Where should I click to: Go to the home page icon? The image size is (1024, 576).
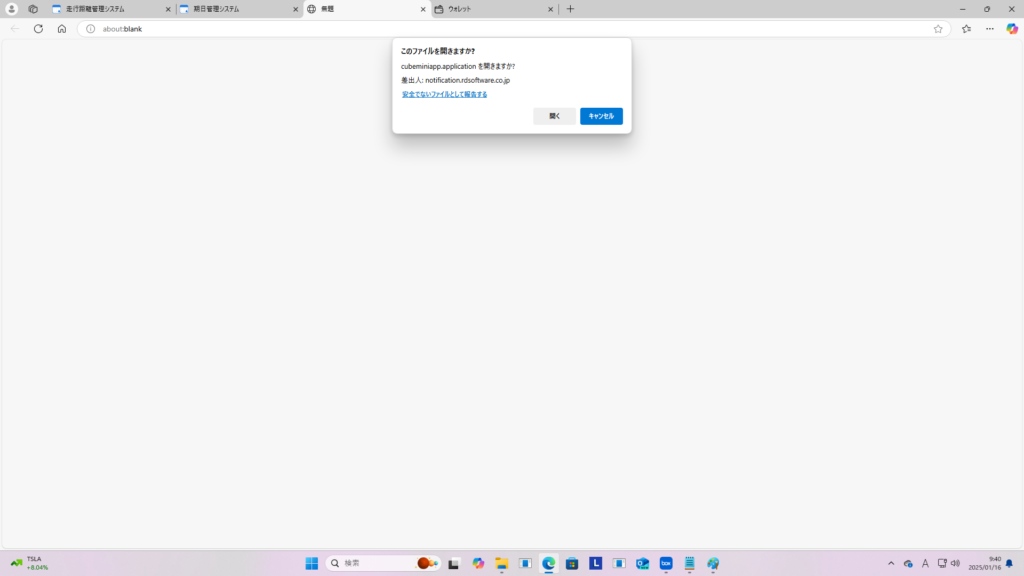click(61, 29)
